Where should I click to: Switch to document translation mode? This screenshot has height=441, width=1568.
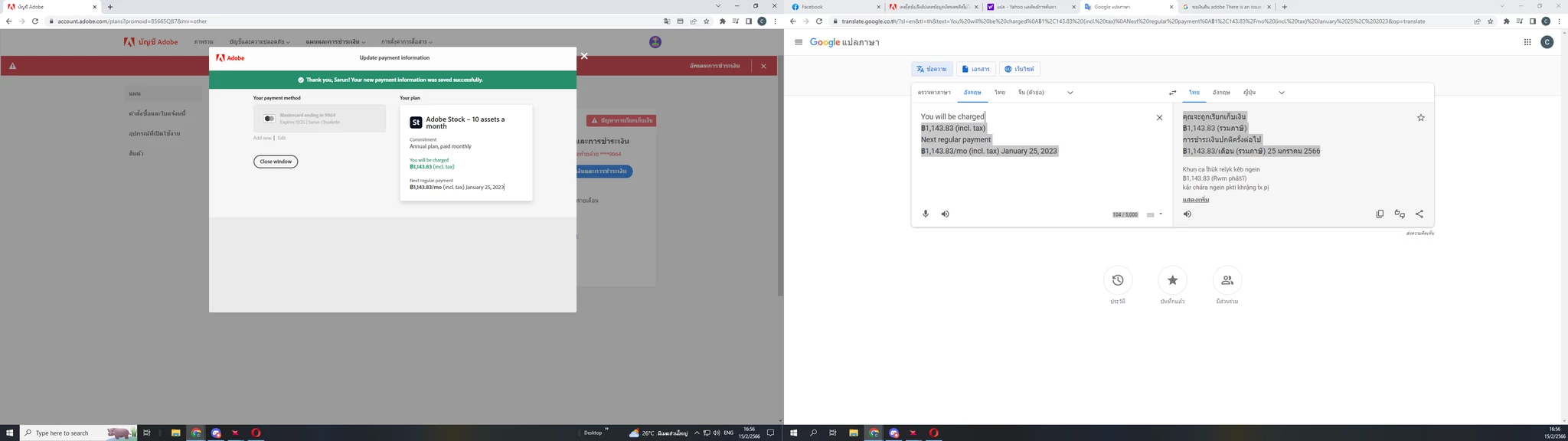(x=975, y=69)
